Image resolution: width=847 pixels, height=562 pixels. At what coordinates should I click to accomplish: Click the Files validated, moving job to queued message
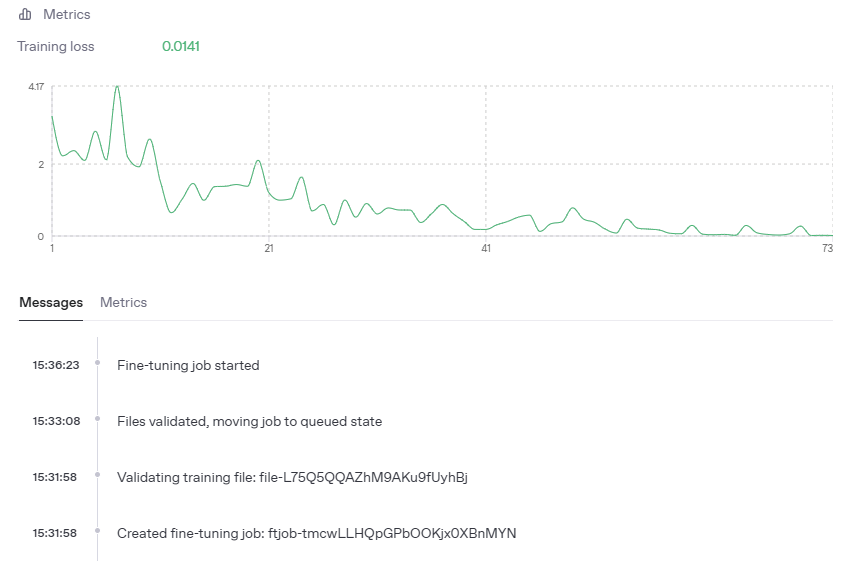pyautogui.click(x=249, y=421)
